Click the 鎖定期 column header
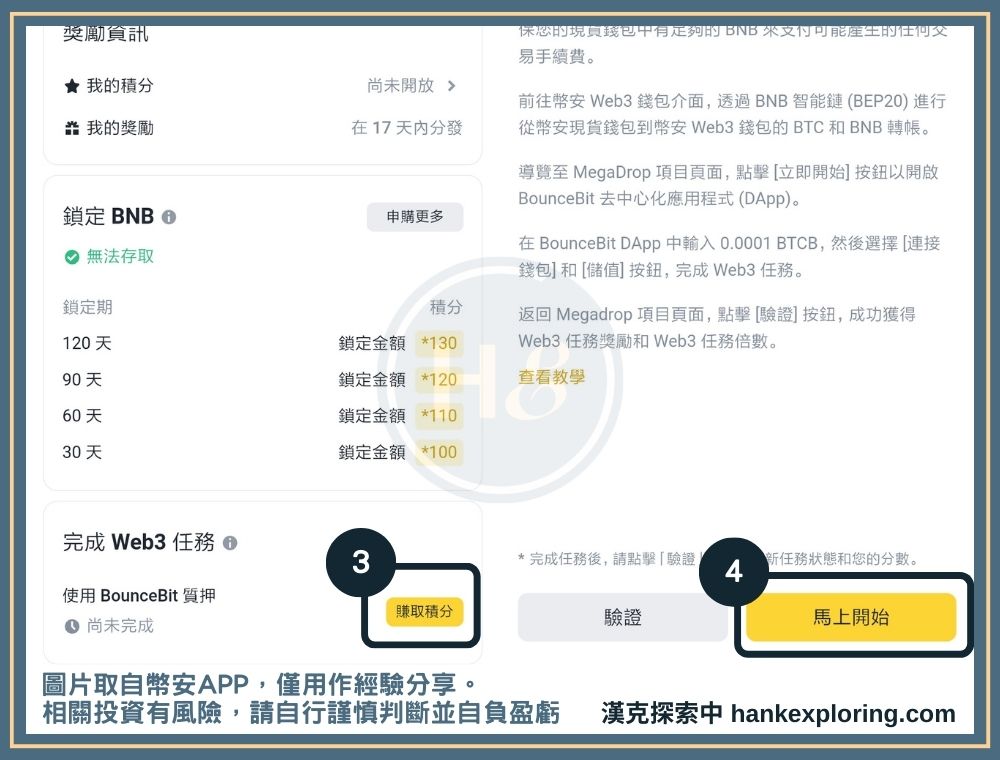Viewport: 1000px width, 760px height. coord(87,307)
